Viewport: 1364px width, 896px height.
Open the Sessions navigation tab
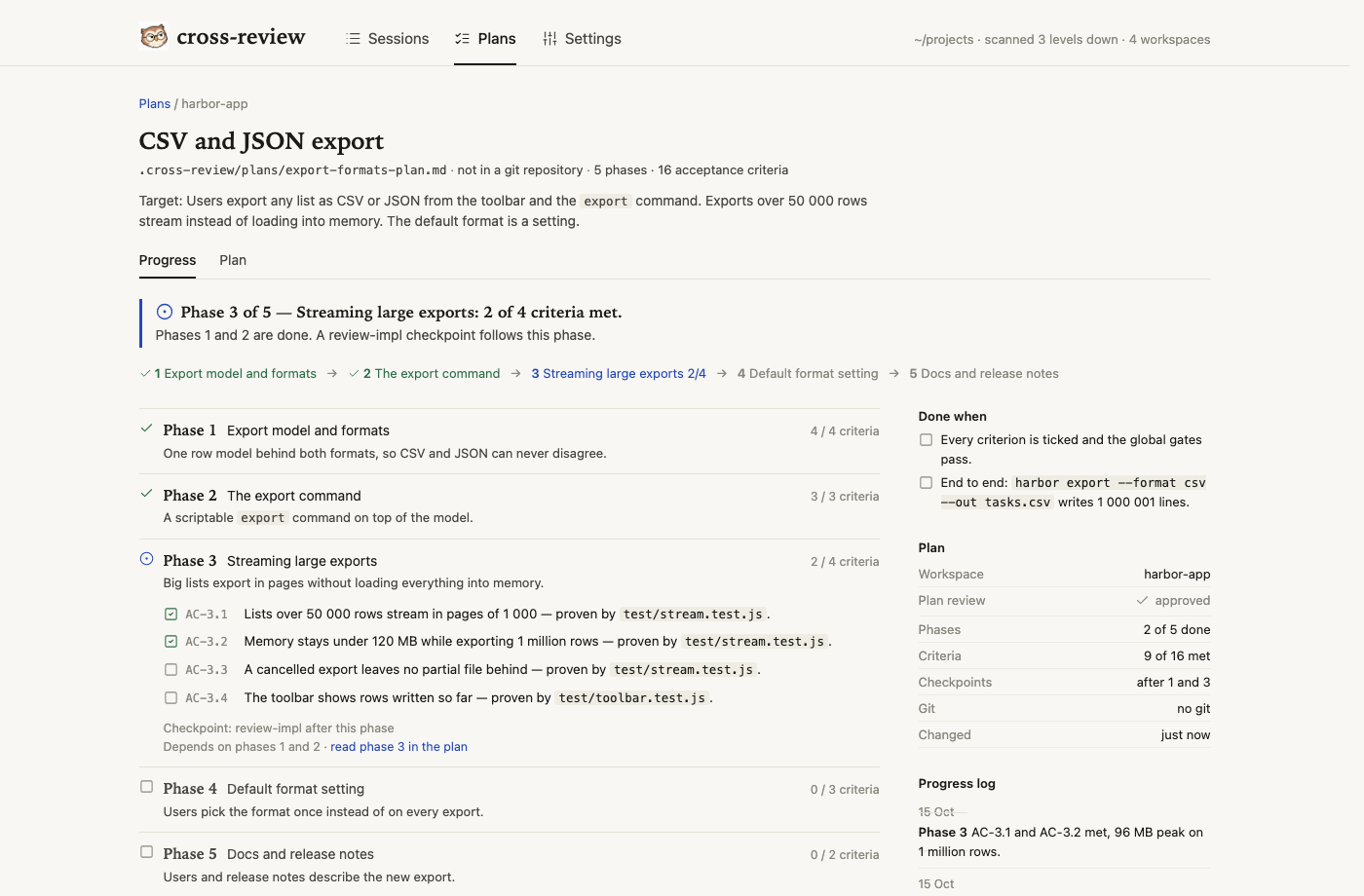387,39
